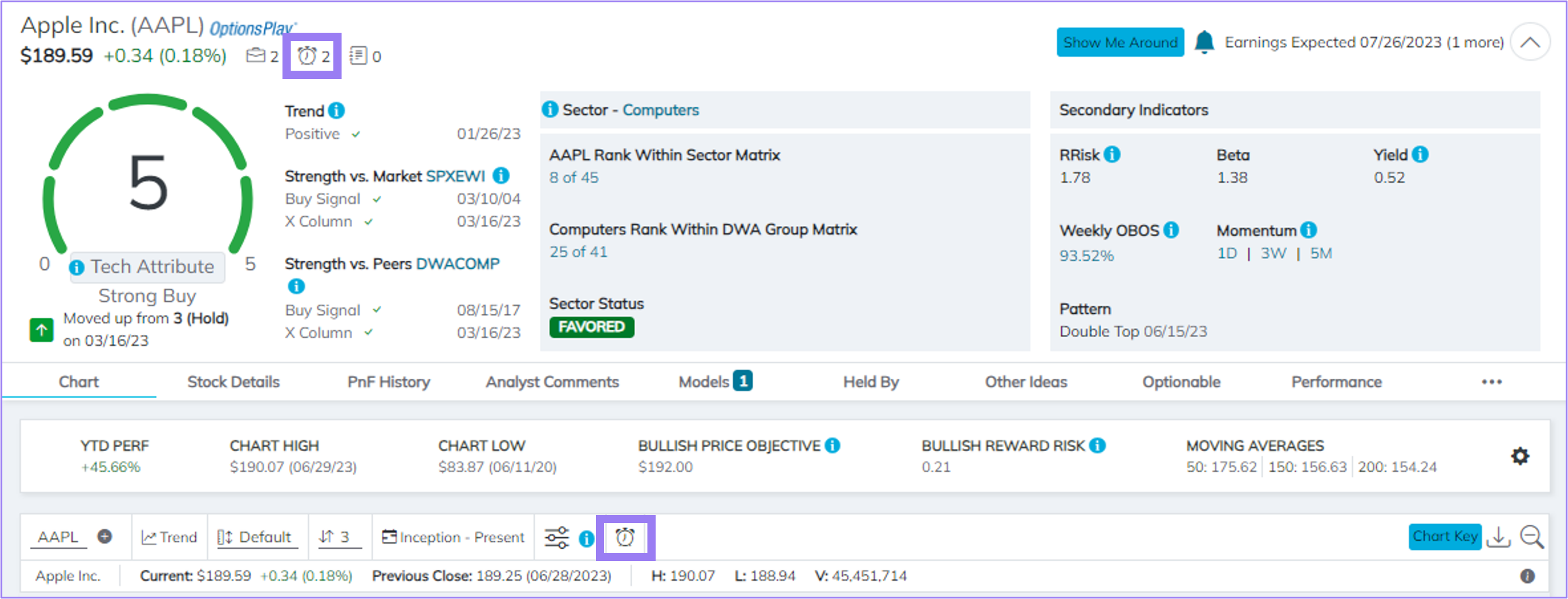Click the info icon next to Bullish Price Objective
This screenshot has width=1568, height=599.
(x=832, y=445)
